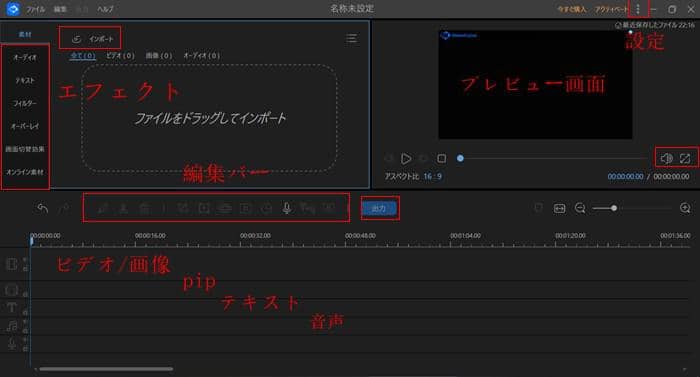Open the ファイル menu

click(x=35, y=9)
